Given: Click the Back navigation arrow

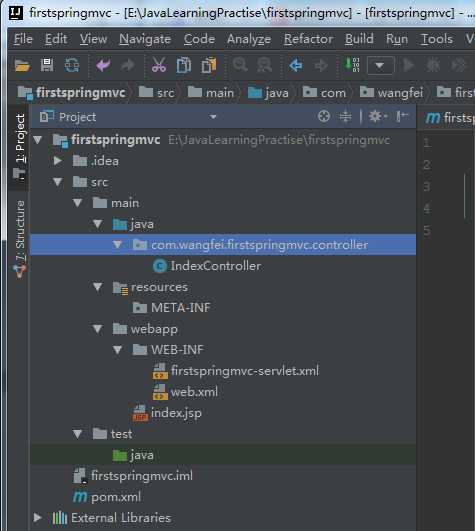Looking at the screenshot, I should [296, 65].
